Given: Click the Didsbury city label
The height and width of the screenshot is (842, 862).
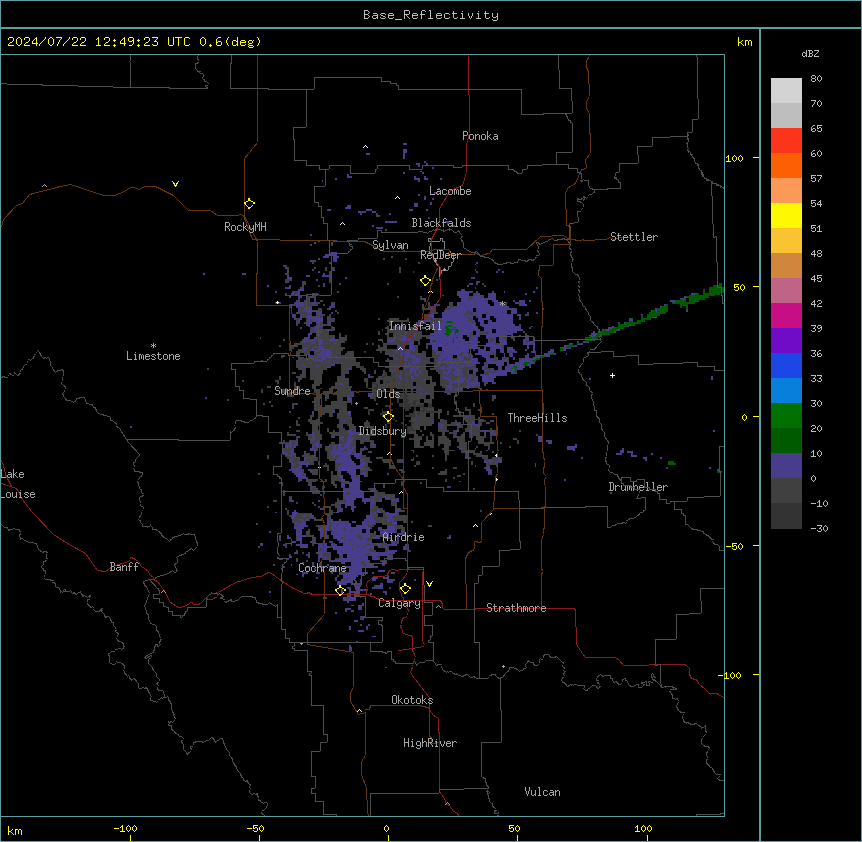Looking at the screenshot, I should (x=382, y=431).
